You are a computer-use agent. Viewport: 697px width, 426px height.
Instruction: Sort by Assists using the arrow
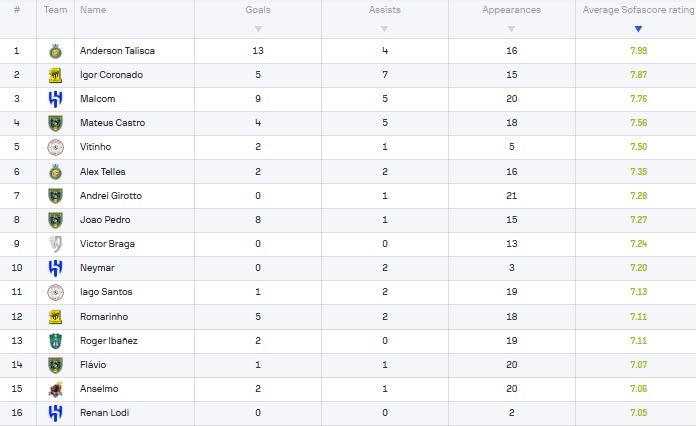pos(385,29)
